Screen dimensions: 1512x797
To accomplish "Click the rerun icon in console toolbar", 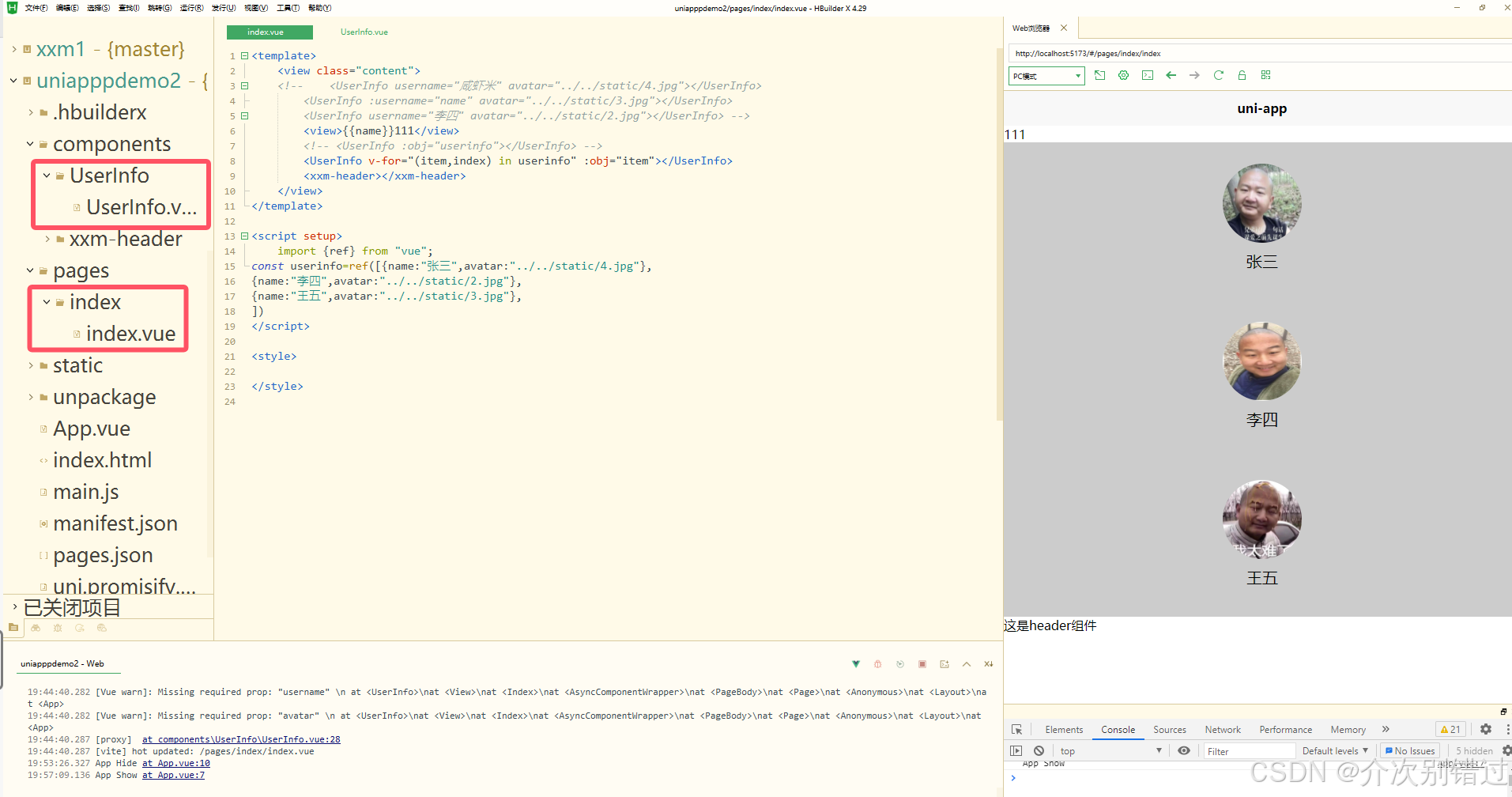I will [899, 664].
